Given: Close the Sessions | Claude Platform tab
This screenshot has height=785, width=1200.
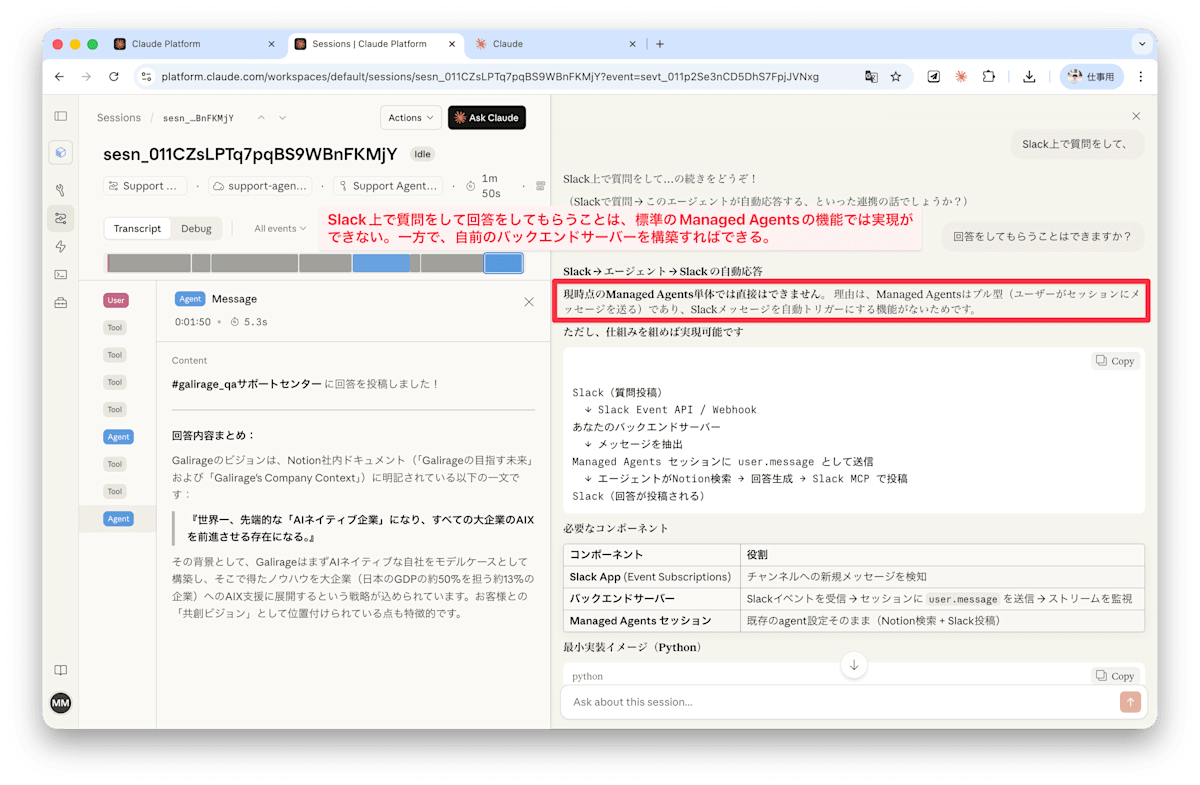Looking at the screenshot, I should click(x=451, y=44).
